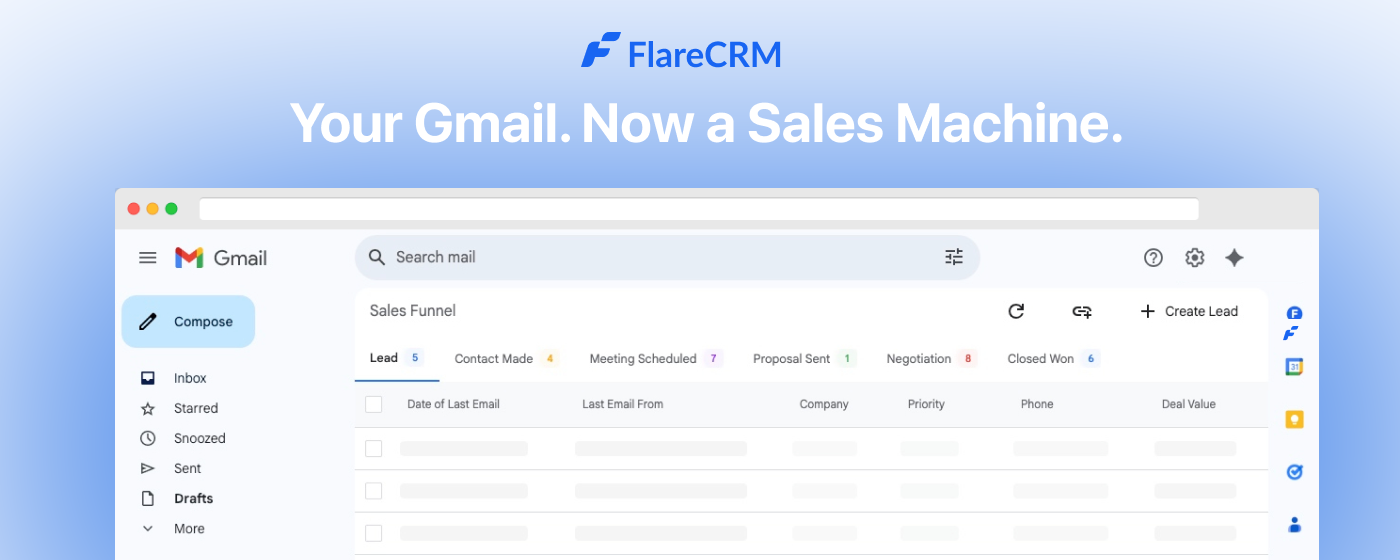Click the browser address bar
Viewport: 1400px width, 560px height.
pyautogui.click(x=699, y=209)
